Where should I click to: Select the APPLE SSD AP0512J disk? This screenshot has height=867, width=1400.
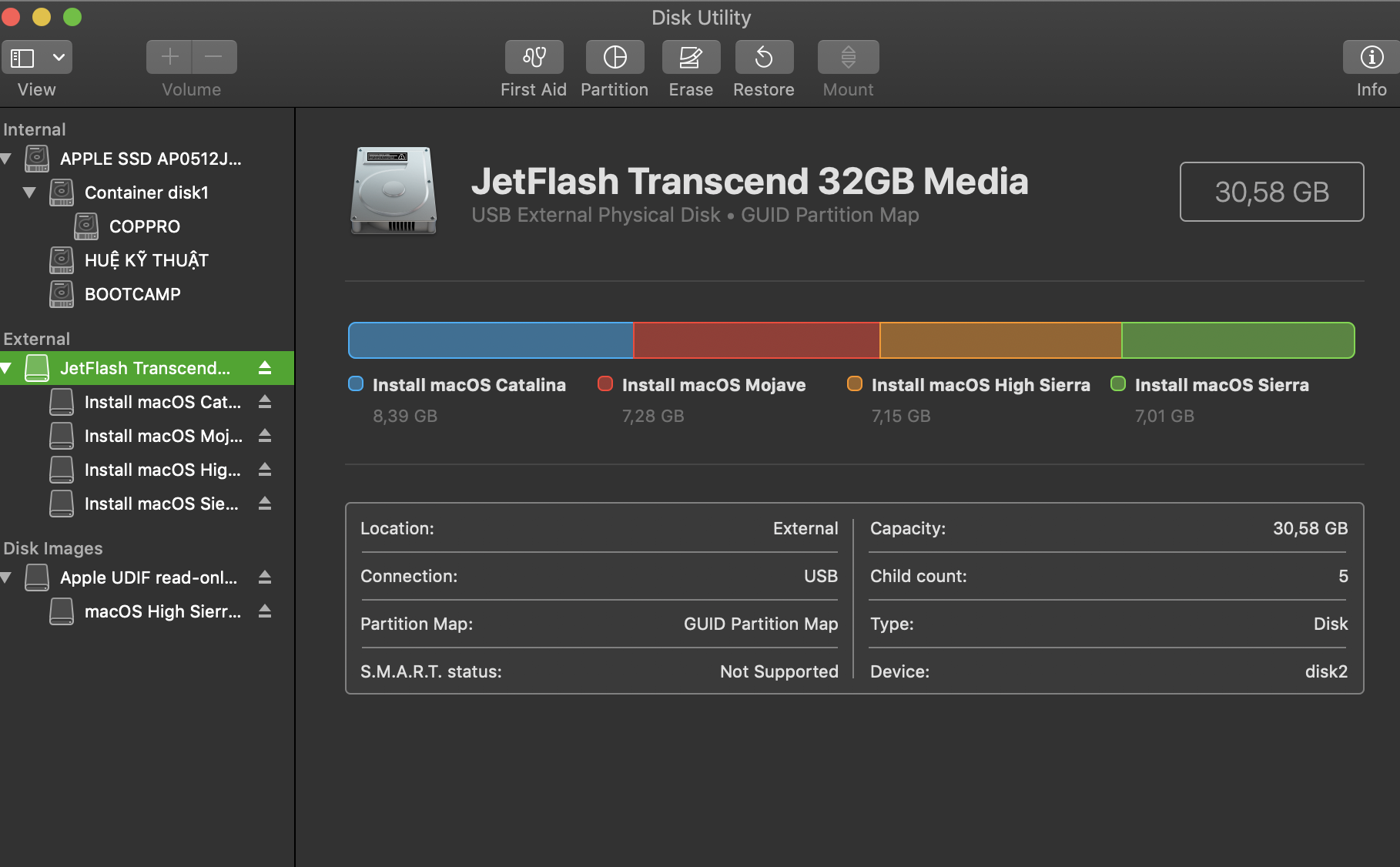tap(147, 159)
